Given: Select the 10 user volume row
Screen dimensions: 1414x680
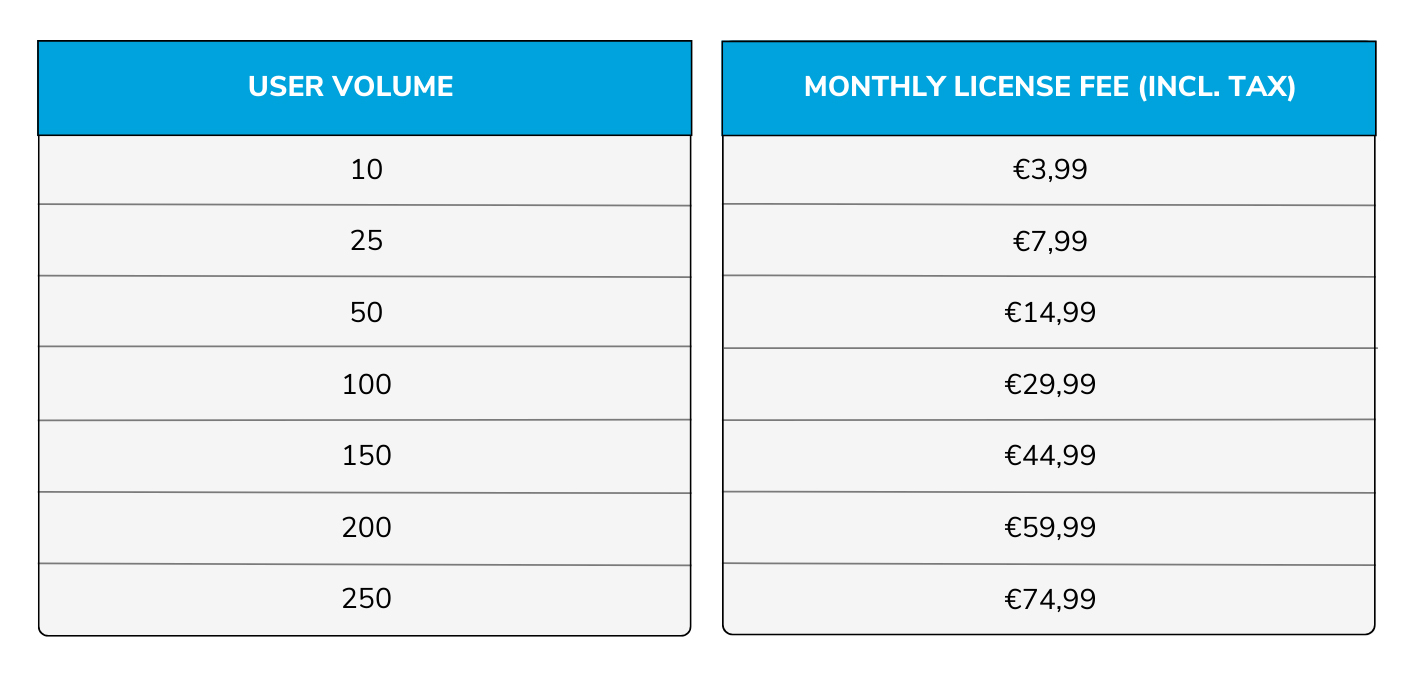Looking at the screenshot, I should pyautogui.click(x=365, y=170).
